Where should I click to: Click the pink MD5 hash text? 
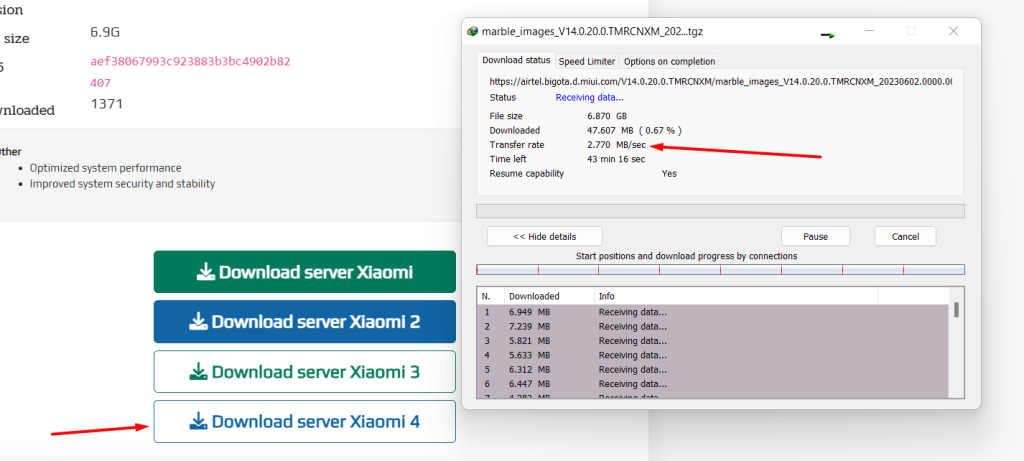point(190,61)
